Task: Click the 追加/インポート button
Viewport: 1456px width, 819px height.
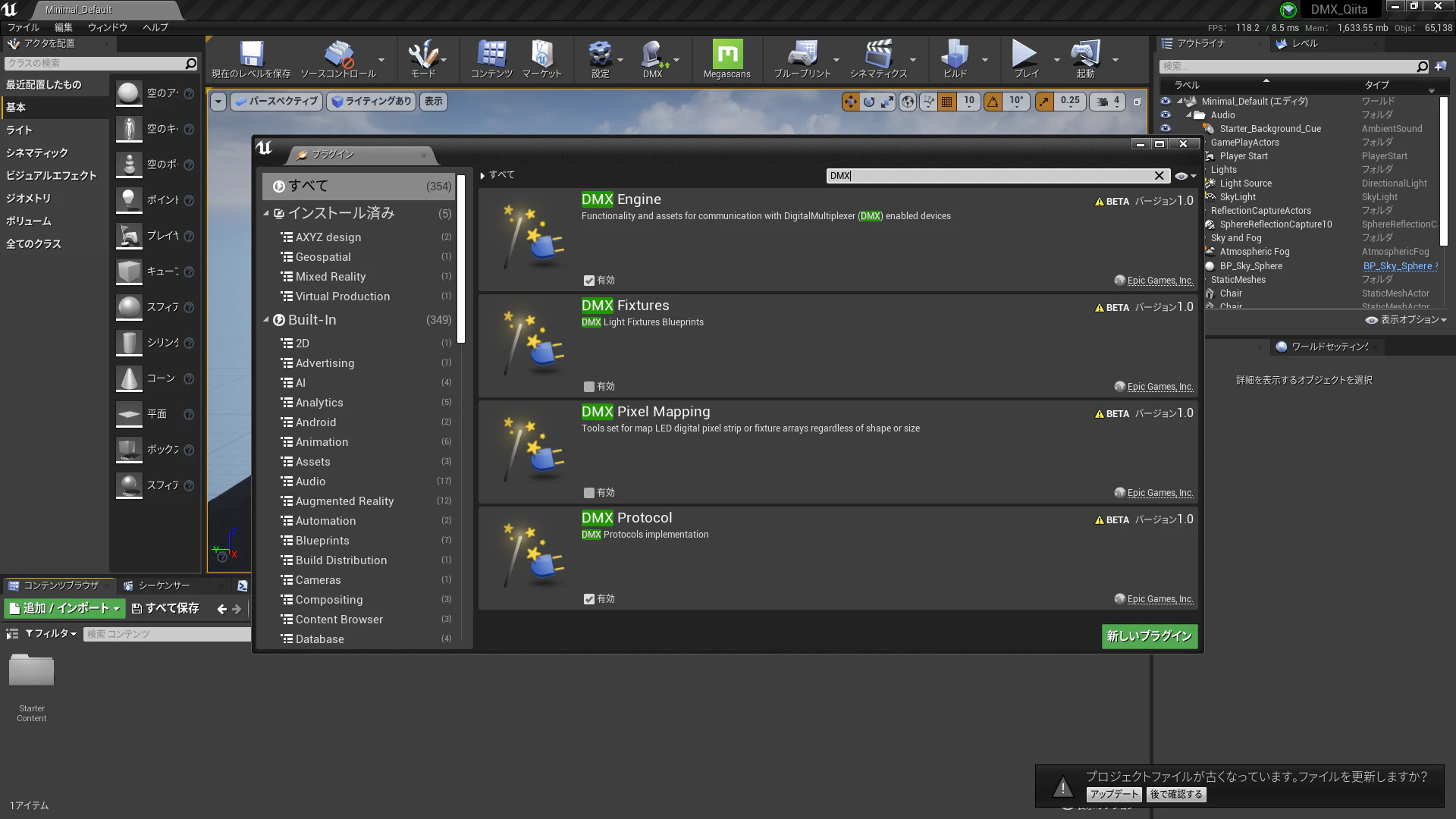Action: point(64,608)
